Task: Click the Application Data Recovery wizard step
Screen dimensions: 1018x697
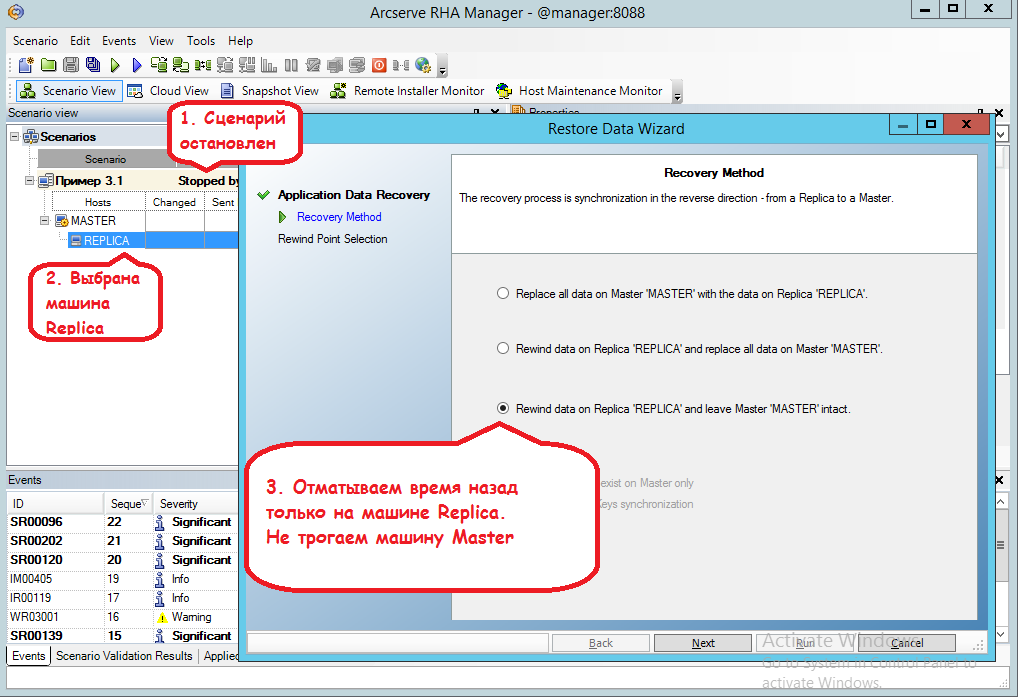Action: coord(354,195)
